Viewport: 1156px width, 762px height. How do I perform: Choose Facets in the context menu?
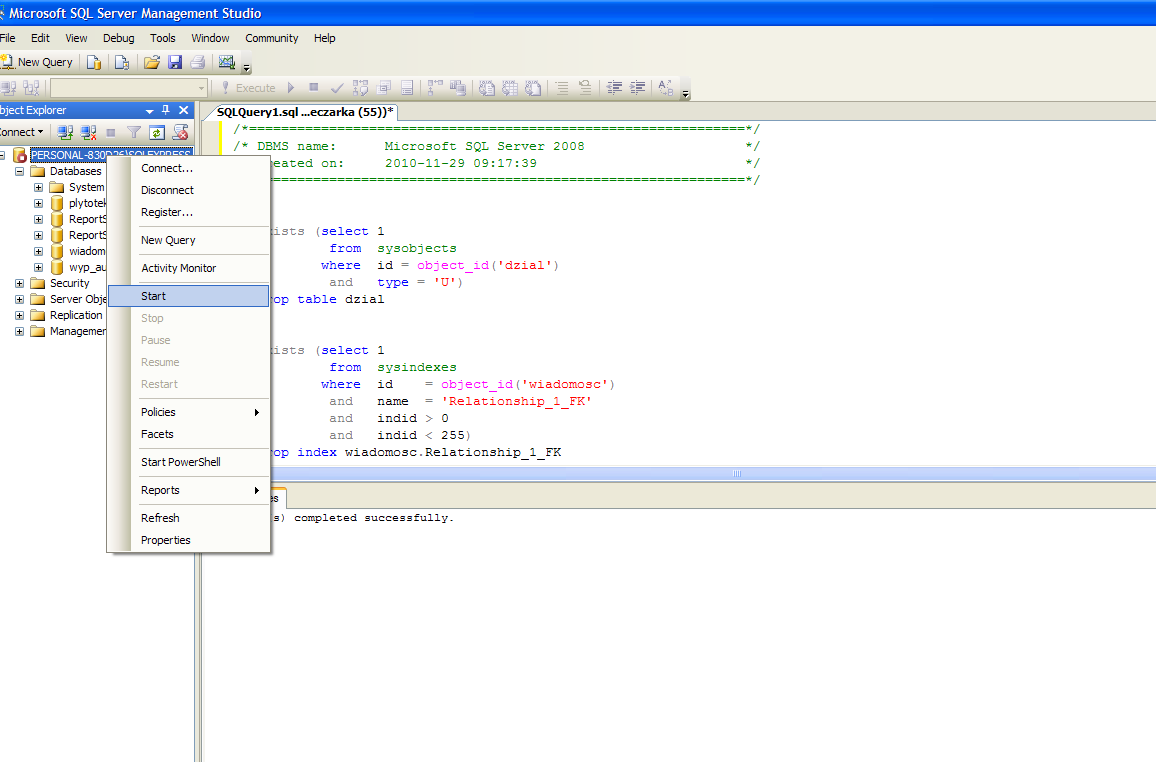point(189,434)
